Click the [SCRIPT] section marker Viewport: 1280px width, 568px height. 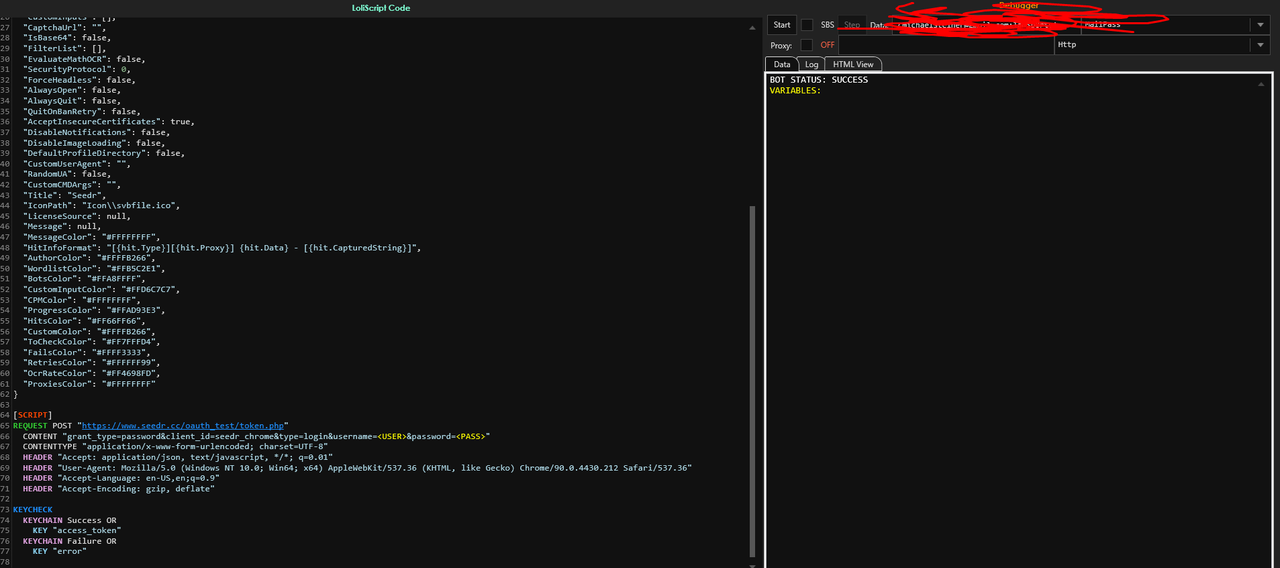tap(33, 414)
